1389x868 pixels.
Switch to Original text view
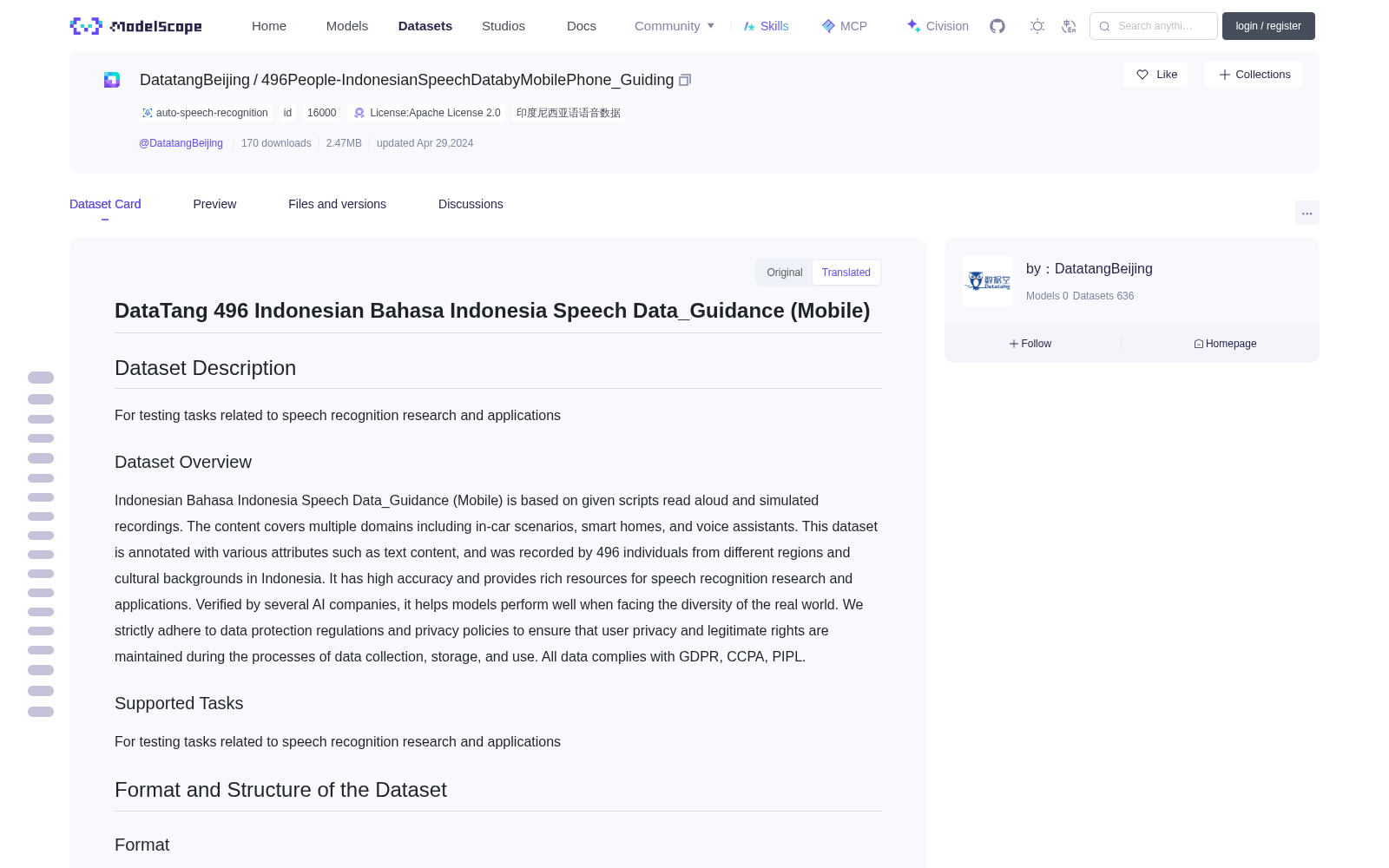785,273
